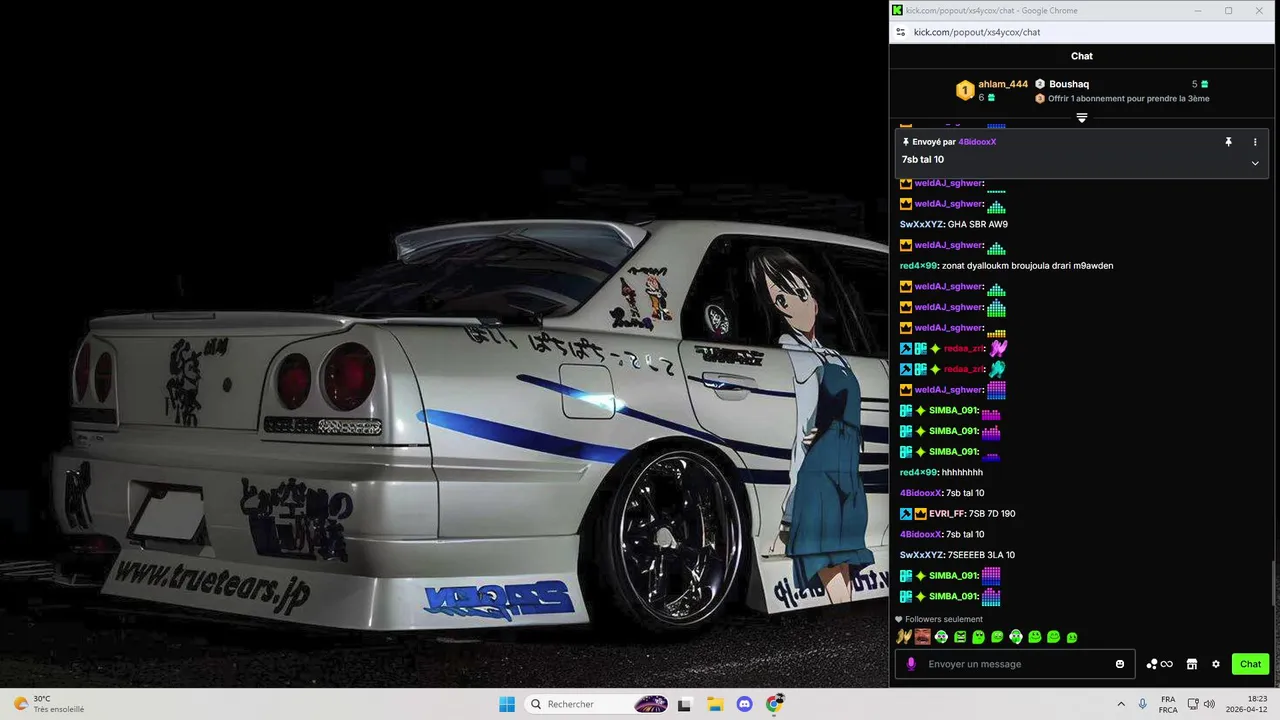Click Offrir 1 abonnement pour prendre la 3ème
This screenshot has height=720, width=1280.
click(x=1128, y=99)
